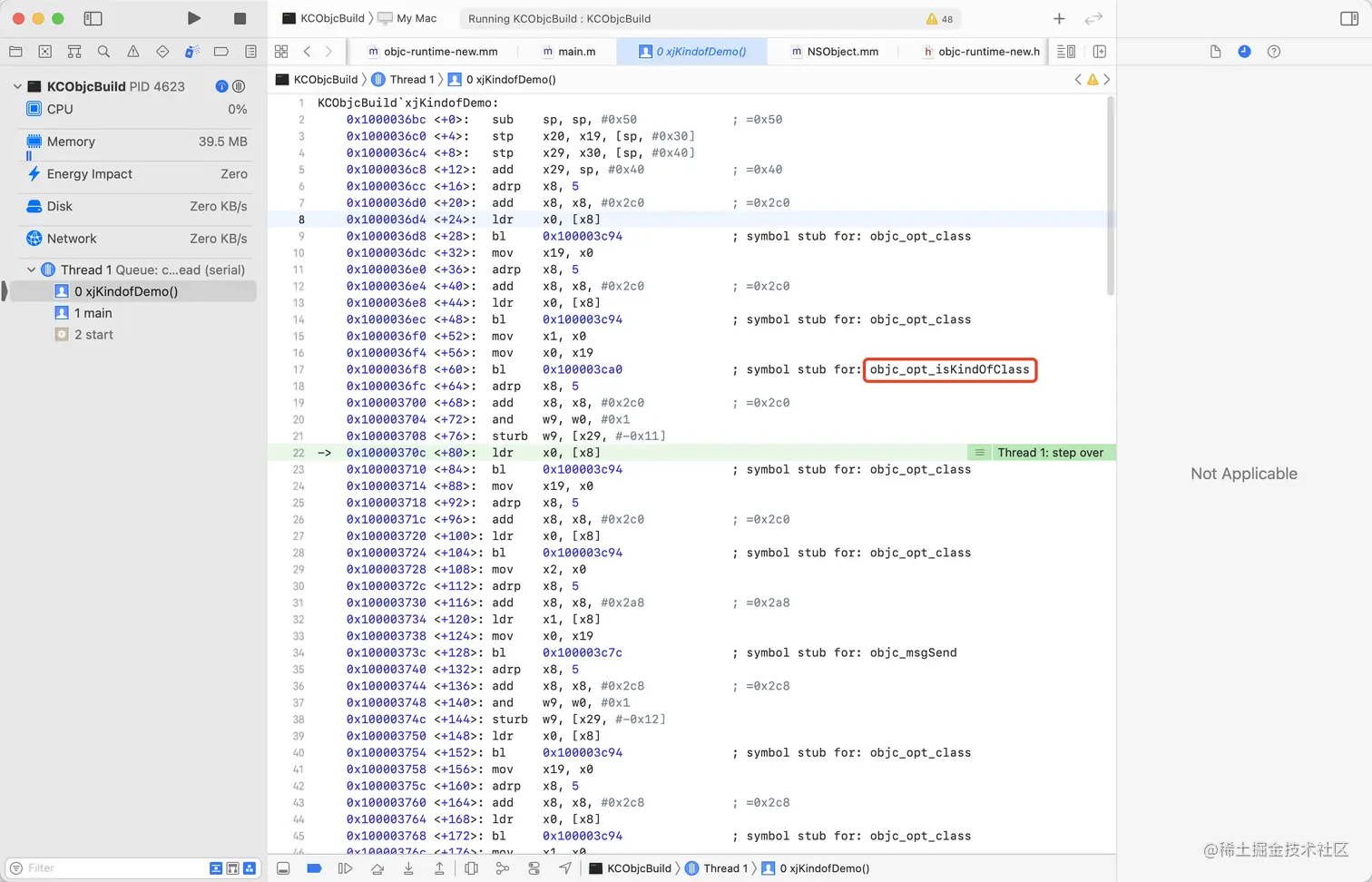Go forward in editor history
This screenshot has width=1372, height=882.
[328, 52]
